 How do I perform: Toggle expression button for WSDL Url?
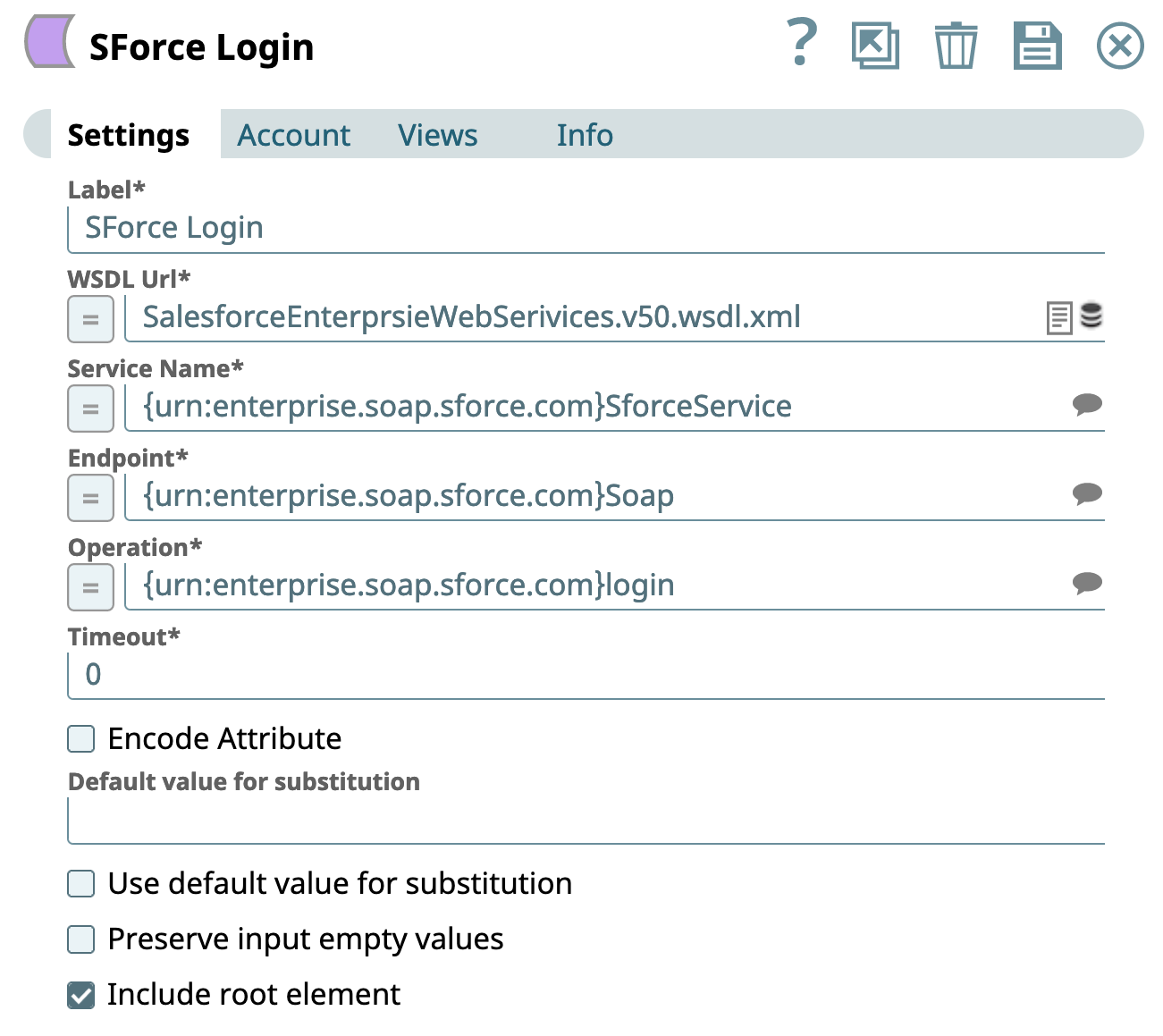(90, 319)
